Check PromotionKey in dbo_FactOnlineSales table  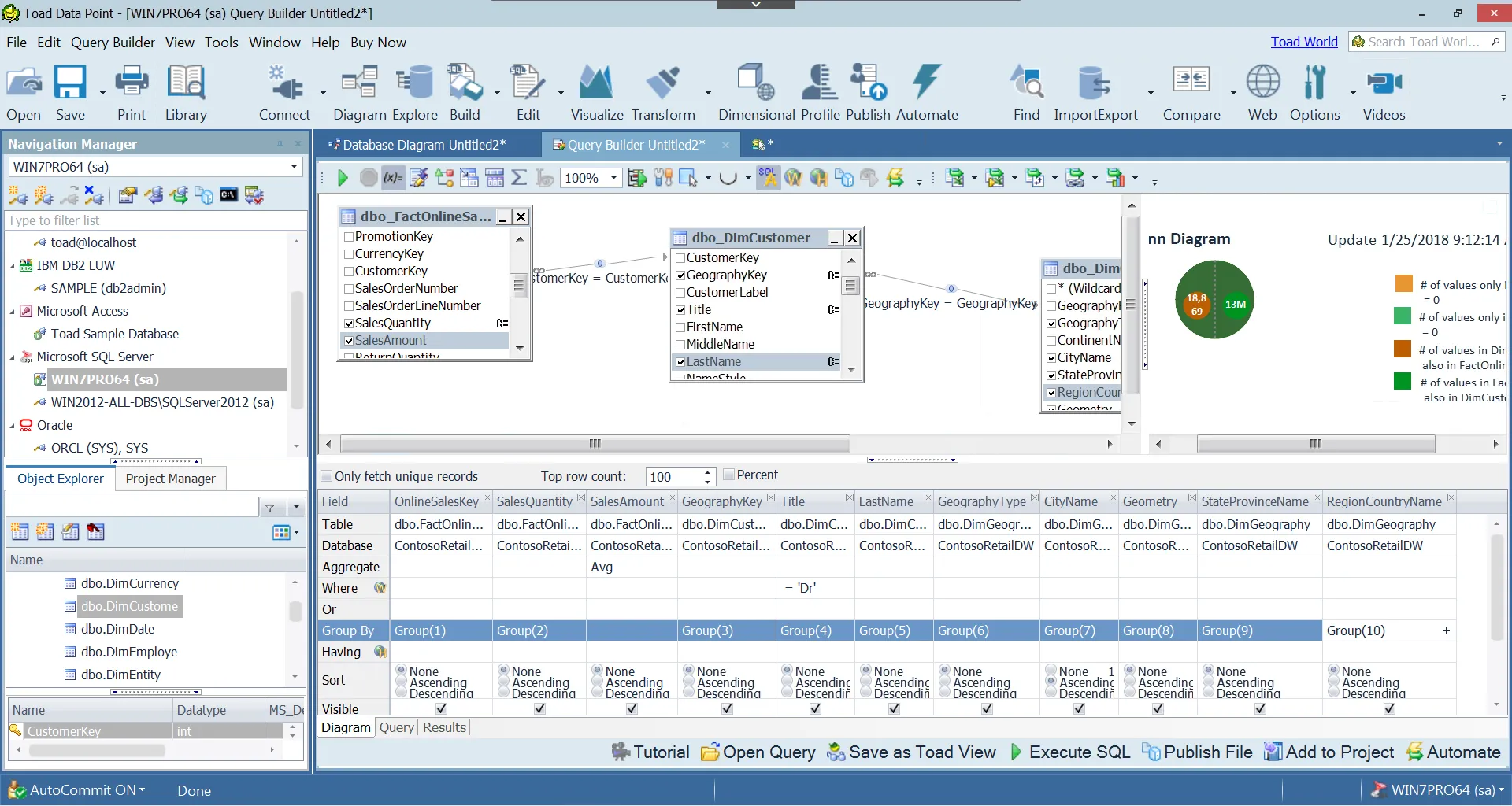tap(349, 237)
